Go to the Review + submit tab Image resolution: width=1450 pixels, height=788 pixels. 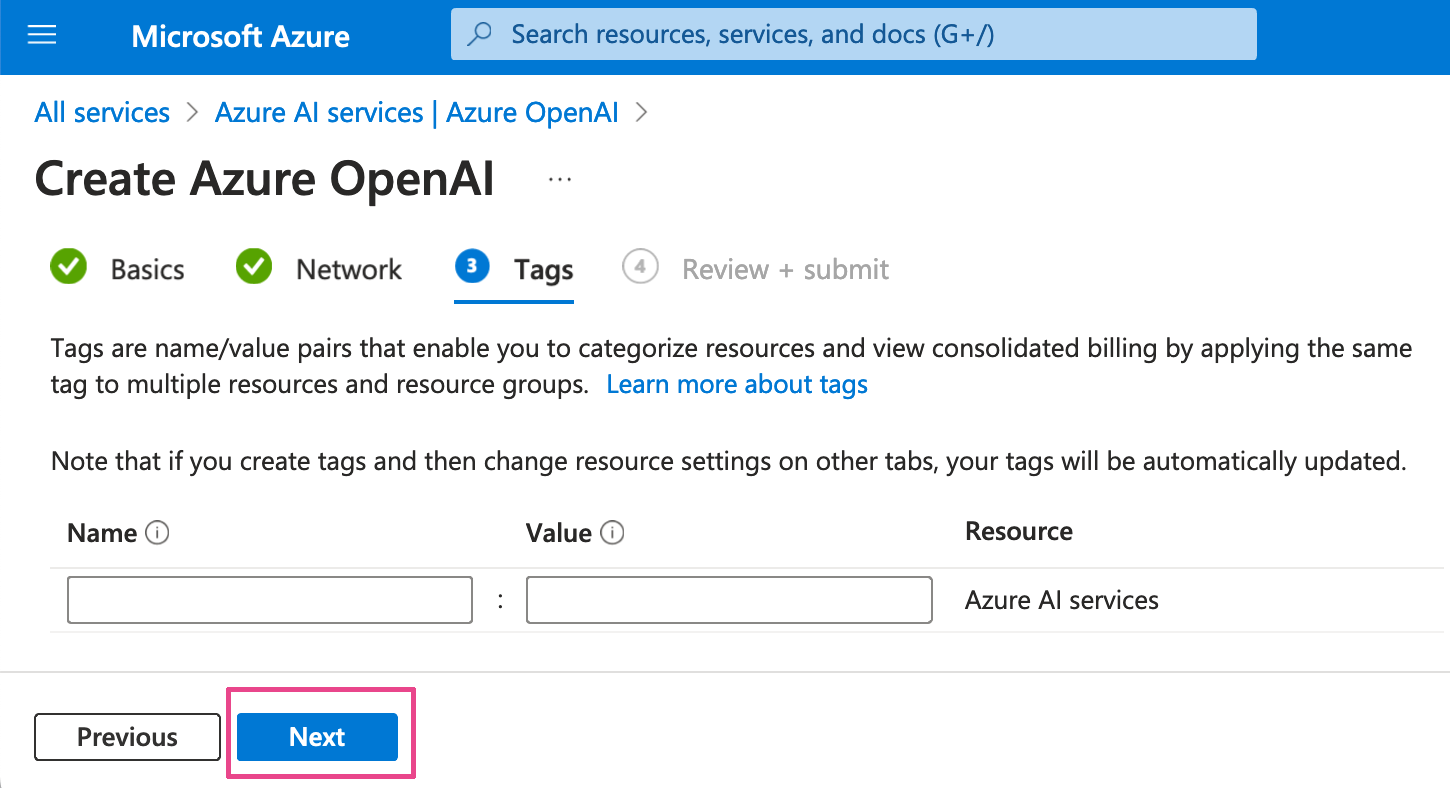point(785,270)
